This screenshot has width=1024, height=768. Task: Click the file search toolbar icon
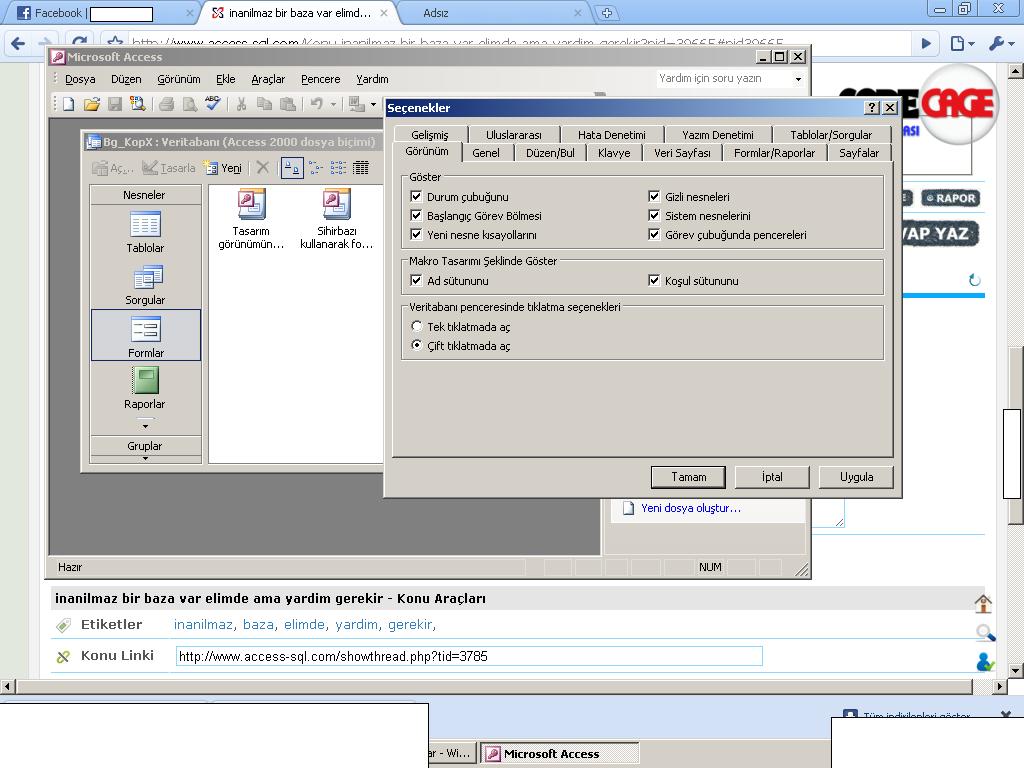point(137,104)
